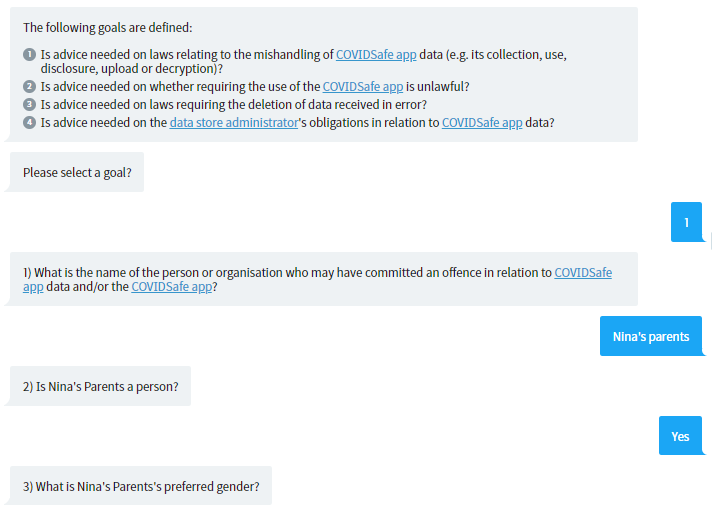Select the blue '1' reply bubble

point(687,222)
